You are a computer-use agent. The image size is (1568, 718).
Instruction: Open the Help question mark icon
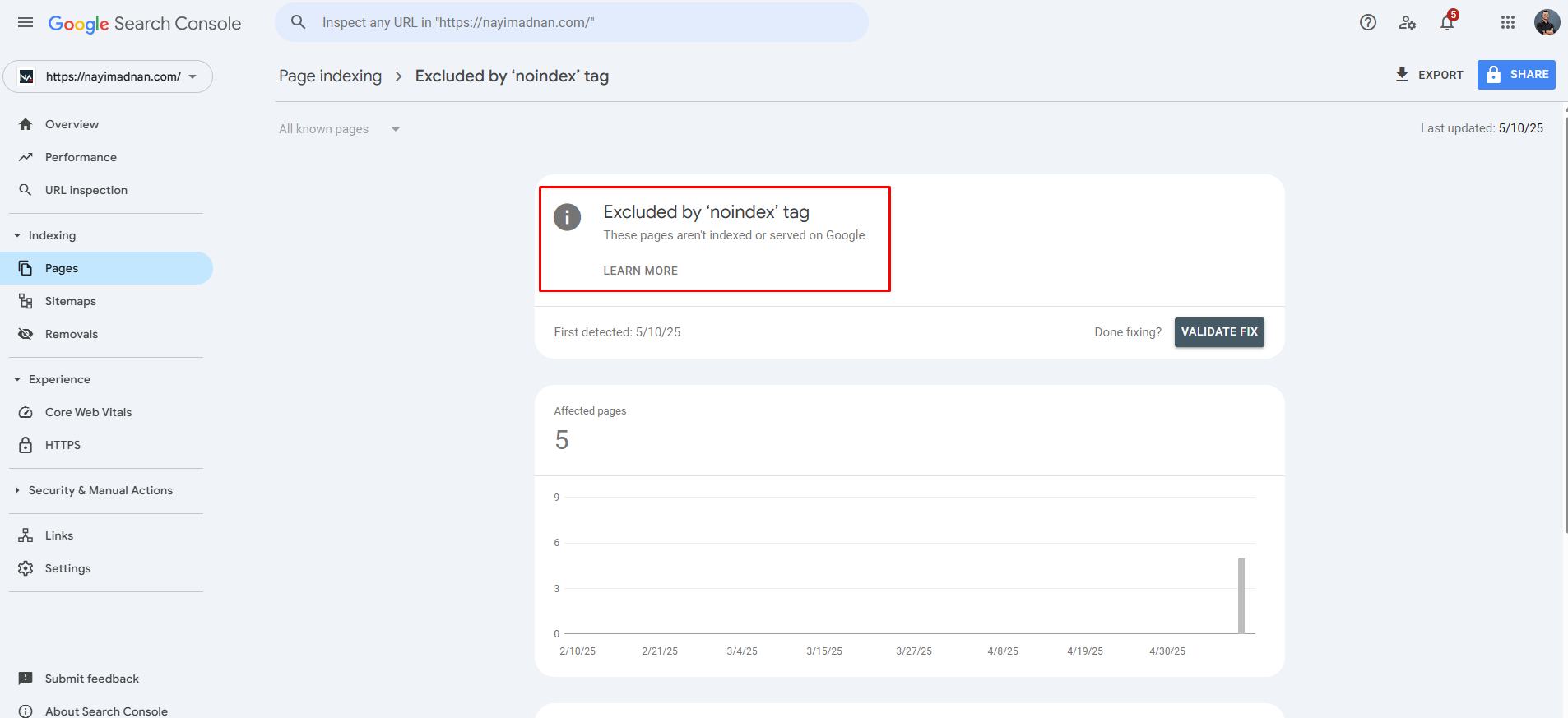[x=1368, y=23]
